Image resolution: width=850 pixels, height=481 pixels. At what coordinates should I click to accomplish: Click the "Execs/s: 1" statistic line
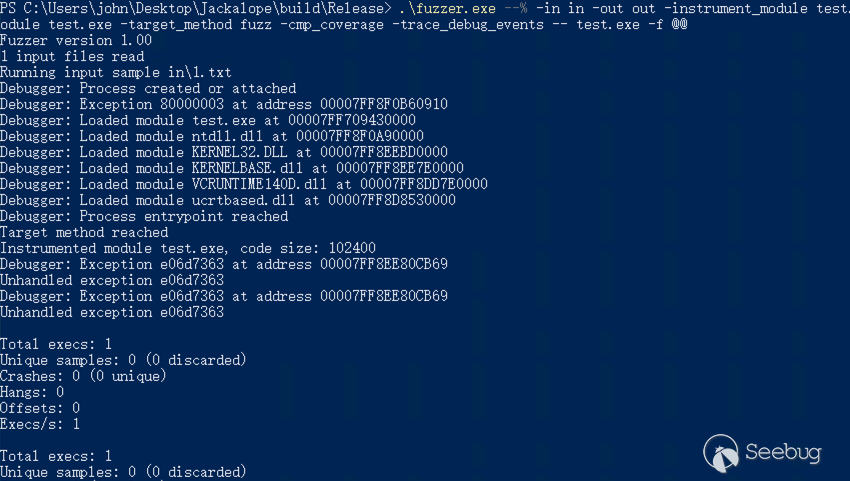pyautogui.click(x=40, y=424)
